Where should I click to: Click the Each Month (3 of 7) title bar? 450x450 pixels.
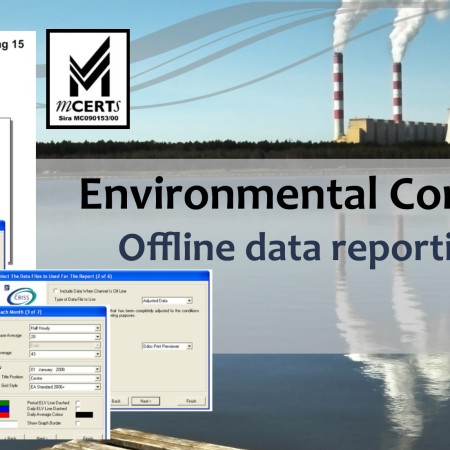coord(53,312)
